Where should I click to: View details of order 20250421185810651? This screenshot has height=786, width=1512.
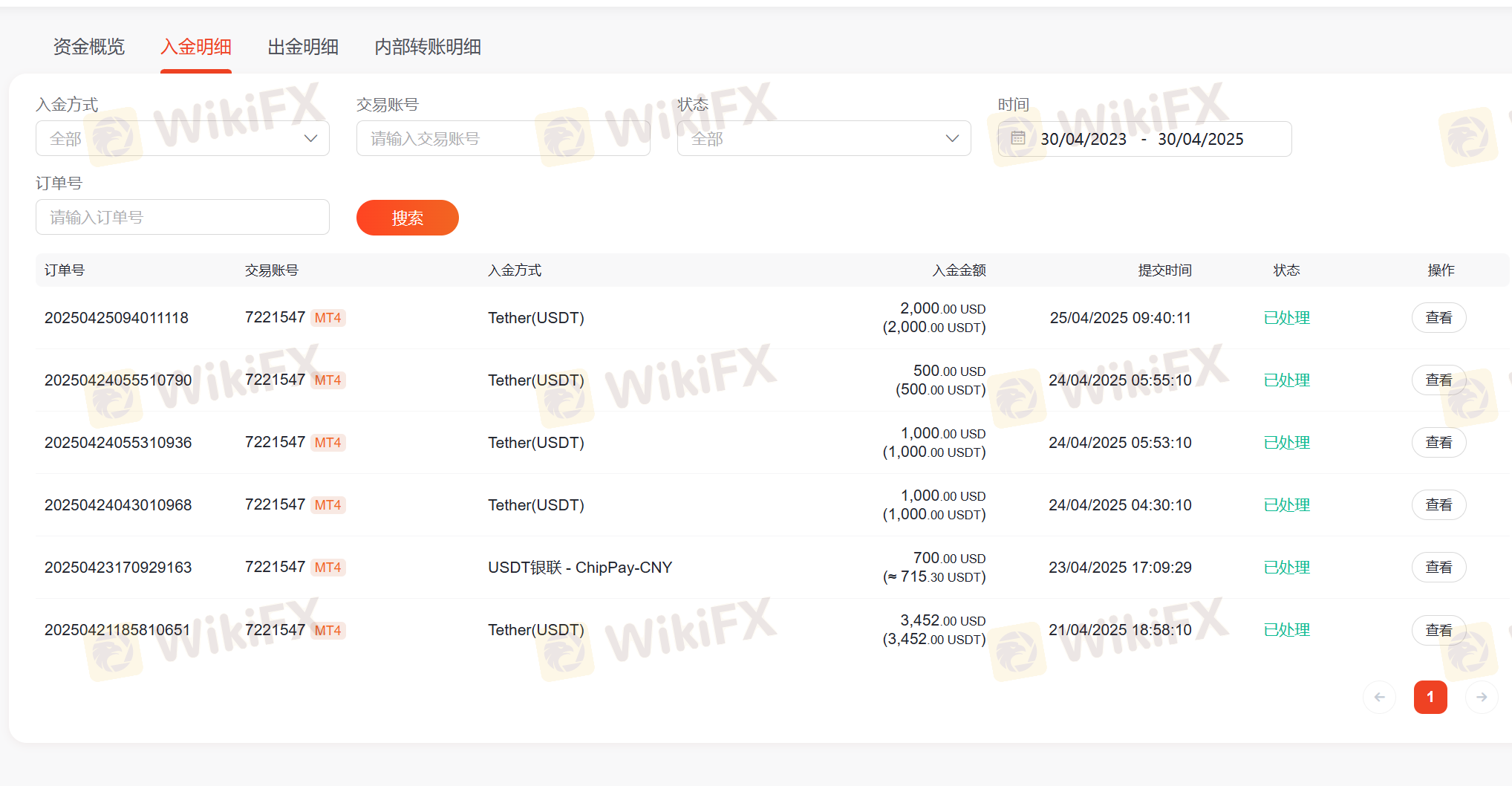click(1438, 630)
